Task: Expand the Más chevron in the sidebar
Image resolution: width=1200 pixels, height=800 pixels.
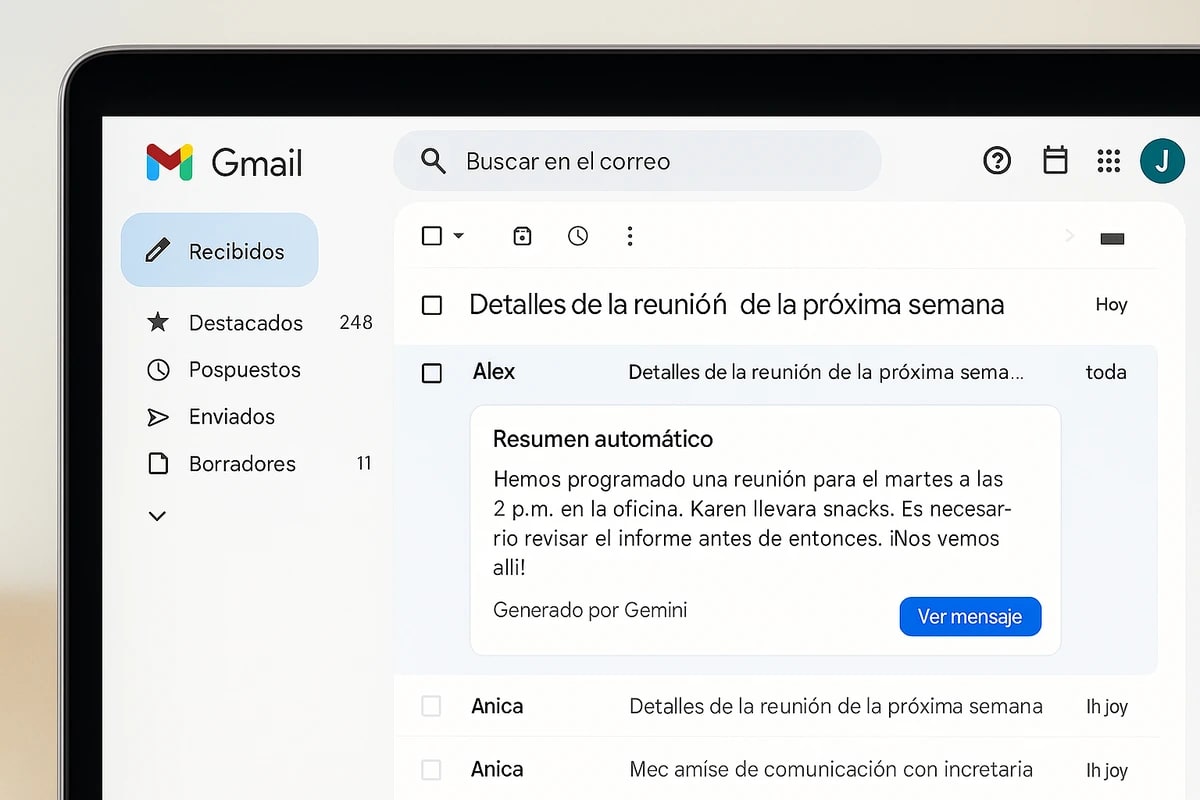Action: (157, 515)
